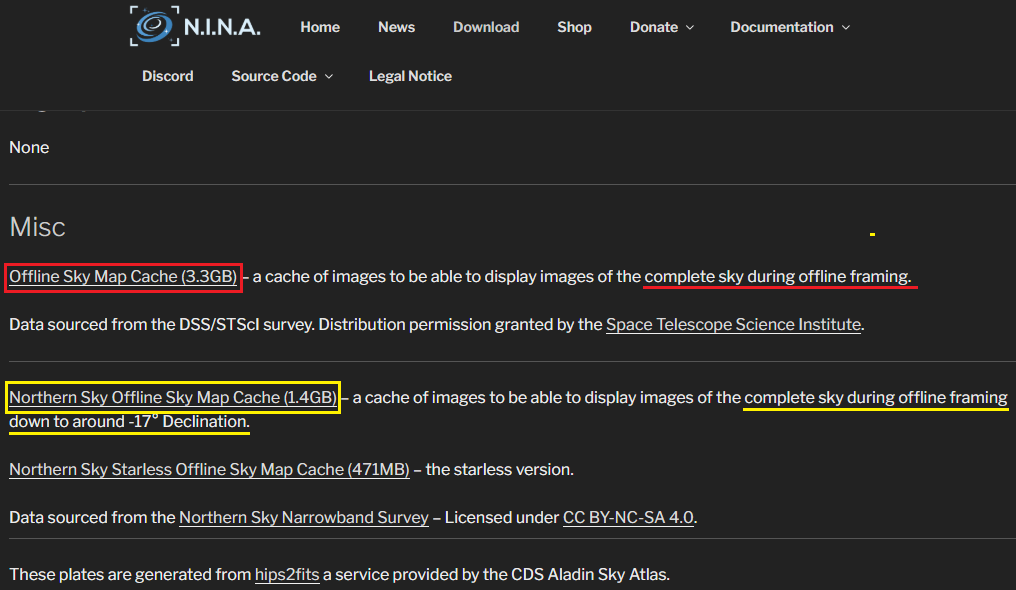
Task: Download the Offline Sky Map Cache (3.3GB)
Action: (123, 276)
